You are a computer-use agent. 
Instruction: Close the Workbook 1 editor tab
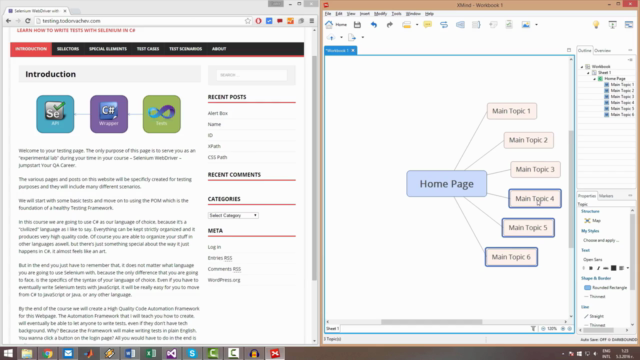point(353,50)
